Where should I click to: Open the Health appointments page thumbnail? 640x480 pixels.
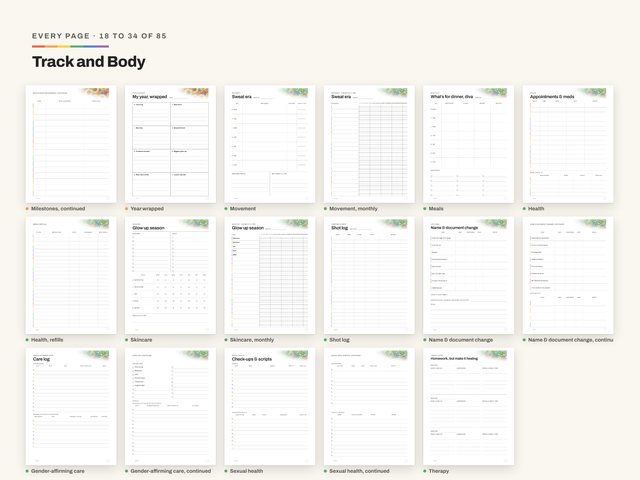(568, 144)
